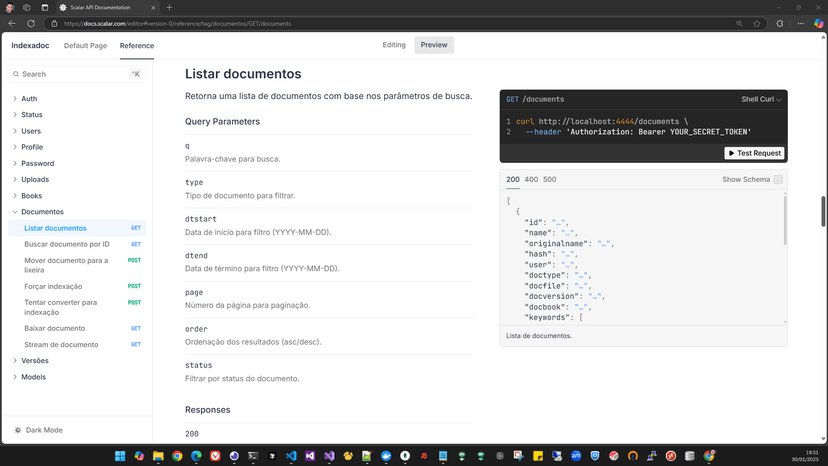This screenshot has height=466, width=828.
Task: Click the site info lock icon
Action: point(54,23)
